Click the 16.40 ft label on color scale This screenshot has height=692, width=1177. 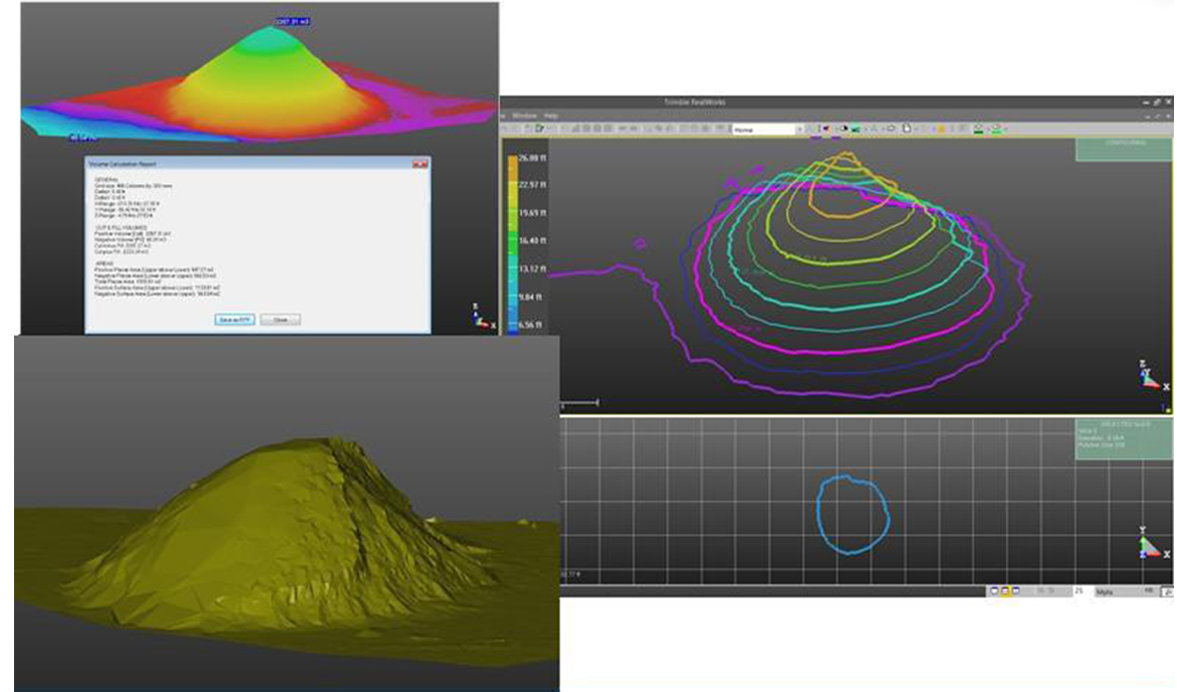[x=532, y=240]
